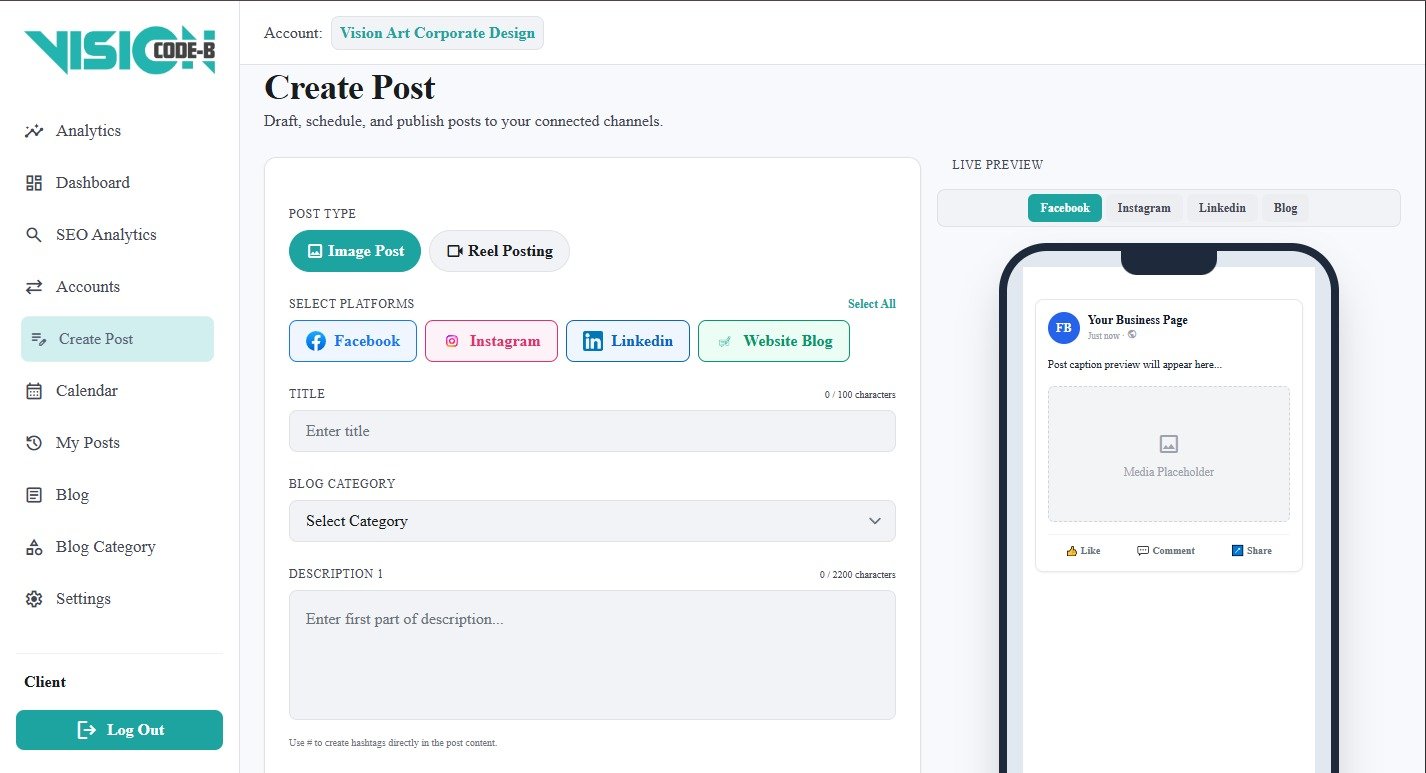Click the Create Post pencil icon

point(39,339)
